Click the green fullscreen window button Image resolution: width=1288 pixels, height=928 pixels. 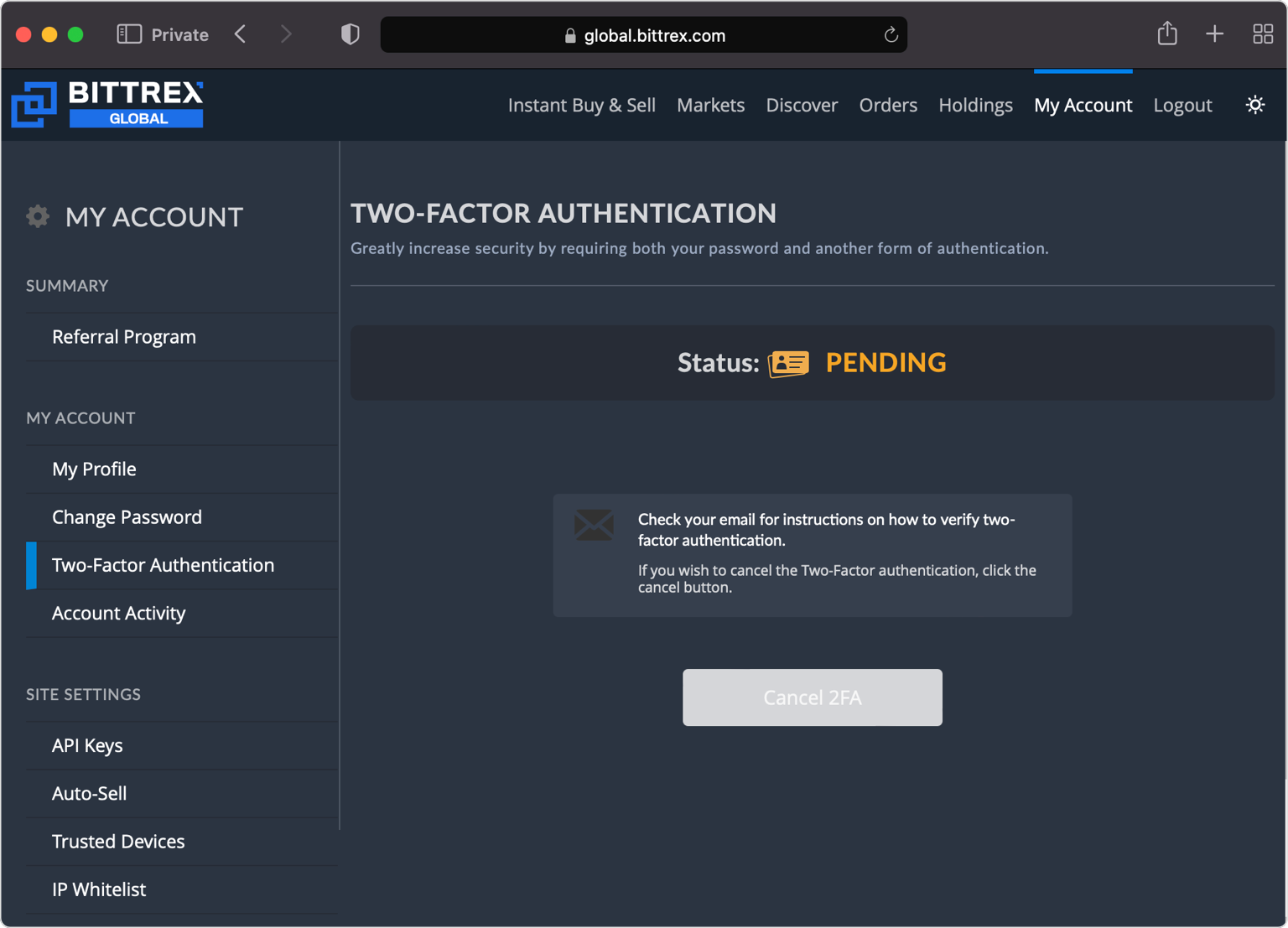75,34
